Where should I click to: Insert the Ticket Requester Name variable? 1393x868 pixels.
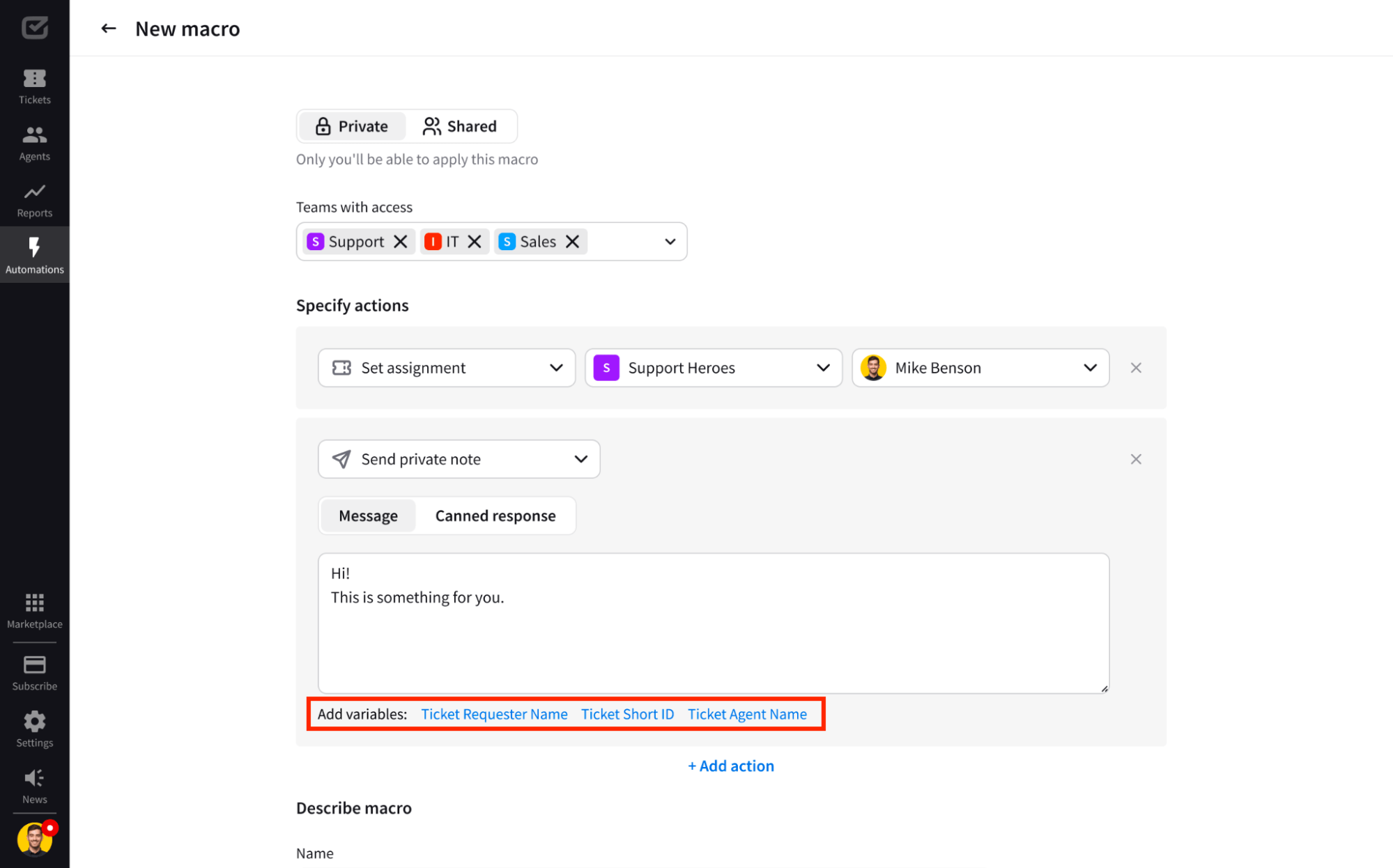[494, 714]
